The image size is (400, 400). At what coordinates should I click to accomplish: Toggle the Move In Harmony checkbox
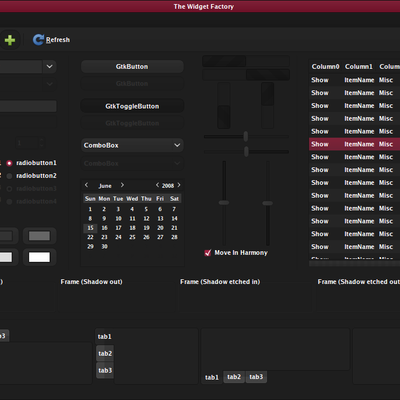pos(208,253)
